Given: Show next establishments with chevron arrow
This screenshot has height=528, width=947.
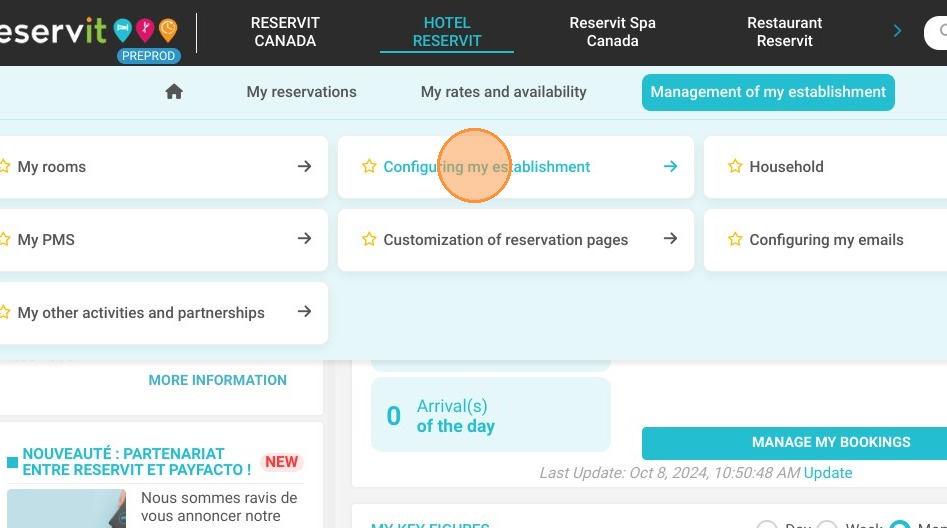Looking at the screenshot, I should 897,31.
